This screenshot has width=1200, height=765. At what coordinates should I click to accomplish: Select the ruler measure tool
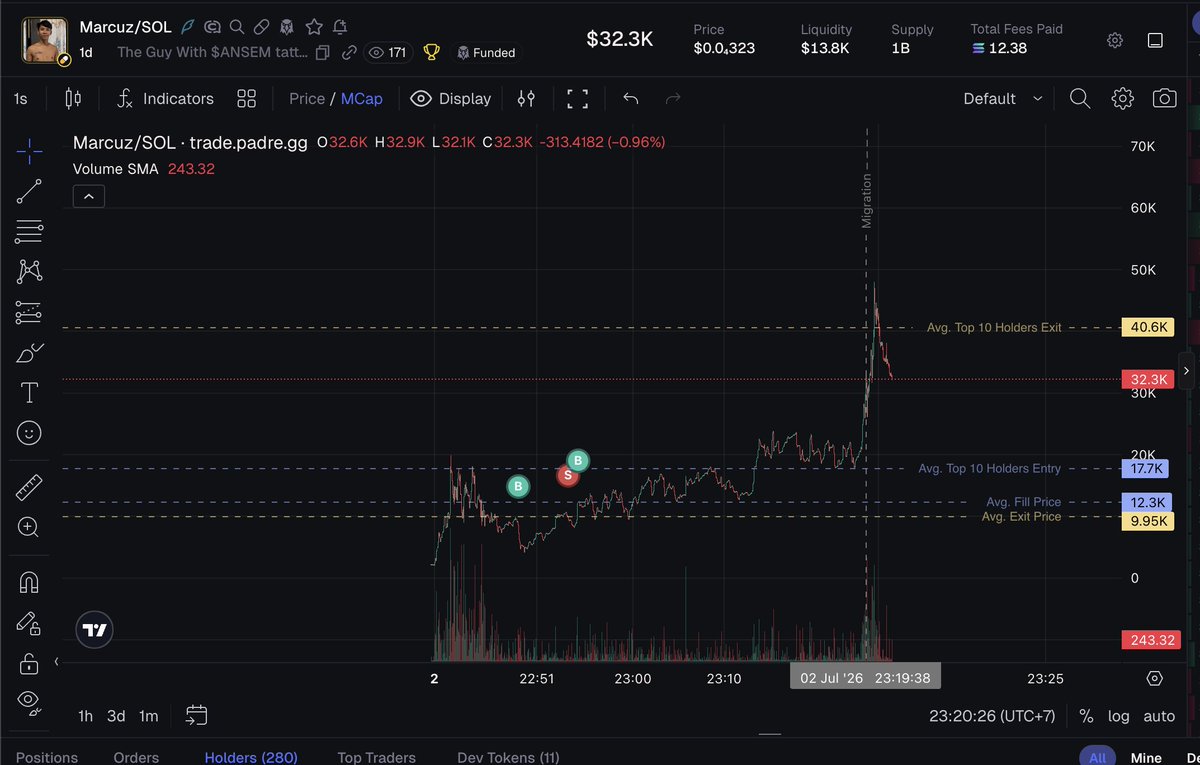(29, 487)
